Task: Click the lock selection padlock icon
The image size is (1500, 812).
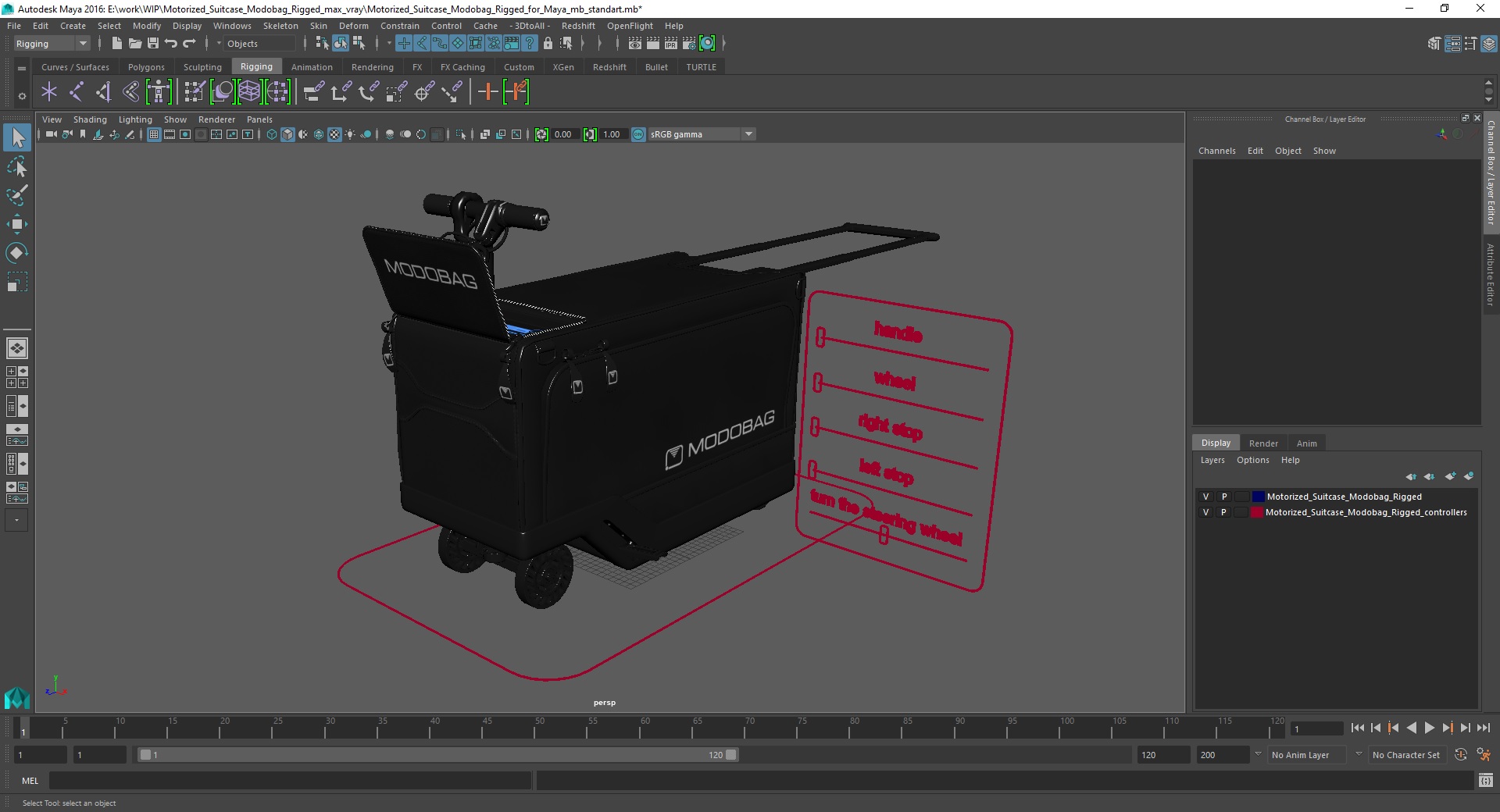Action: pyautogui.click(x=548, y=44)
